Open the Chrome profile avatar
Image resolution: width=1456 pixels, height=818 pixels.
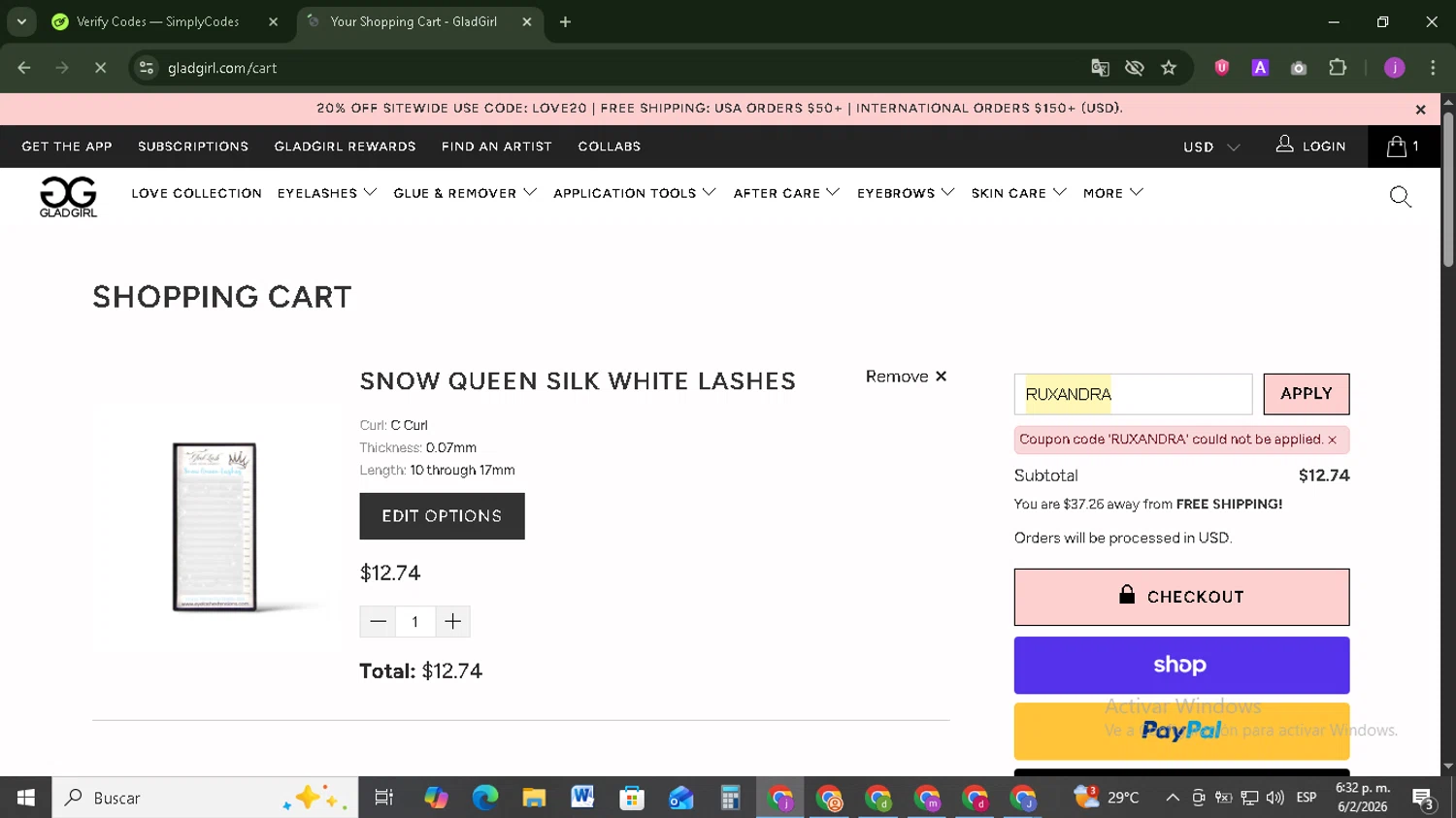tap(1395, 68)
